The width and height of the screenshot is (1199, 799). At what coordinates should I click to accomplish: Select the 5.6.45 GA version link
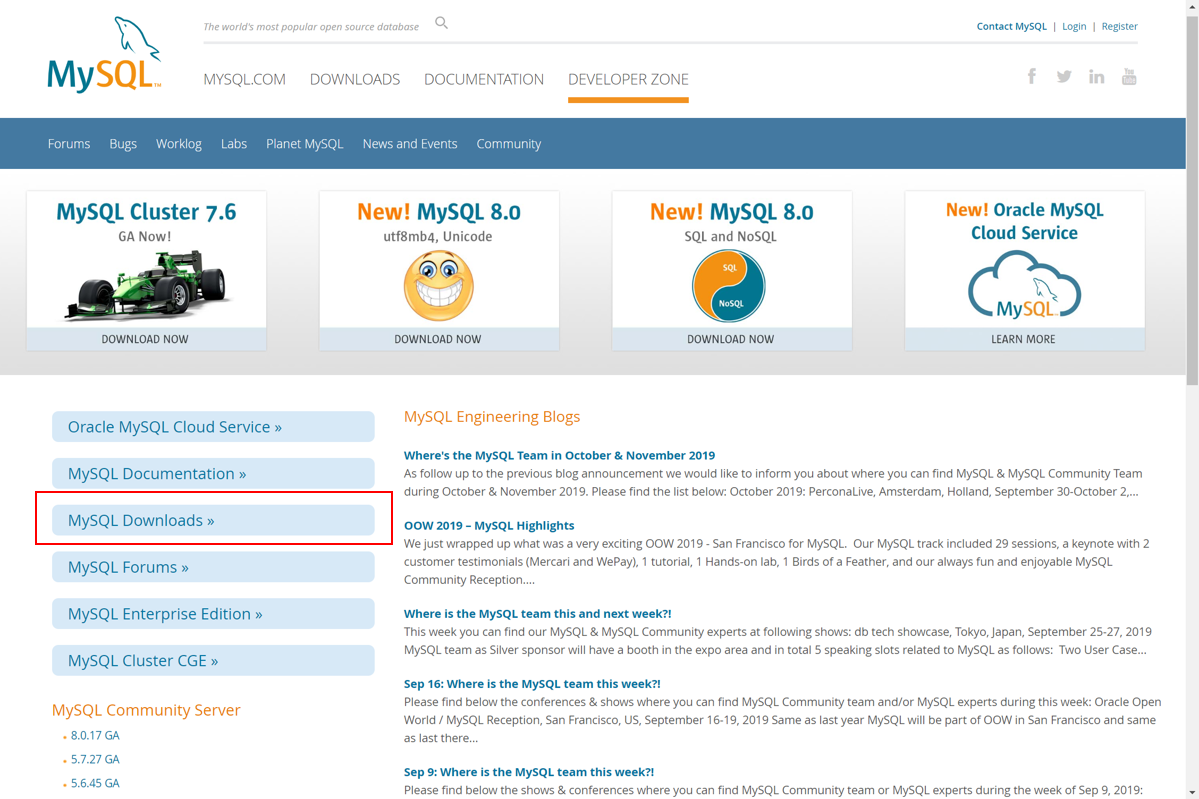[95, 783]
